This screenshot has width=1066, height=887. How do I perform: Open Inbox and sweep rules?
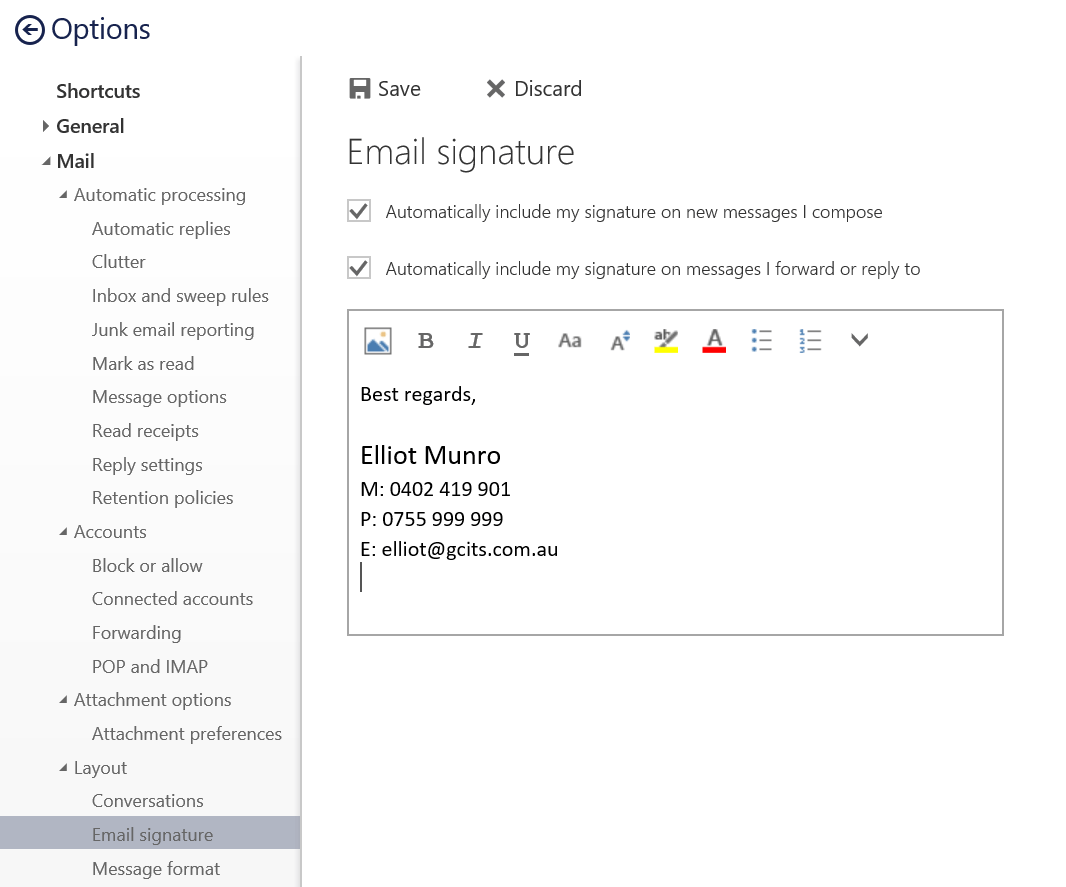point(180,296)
